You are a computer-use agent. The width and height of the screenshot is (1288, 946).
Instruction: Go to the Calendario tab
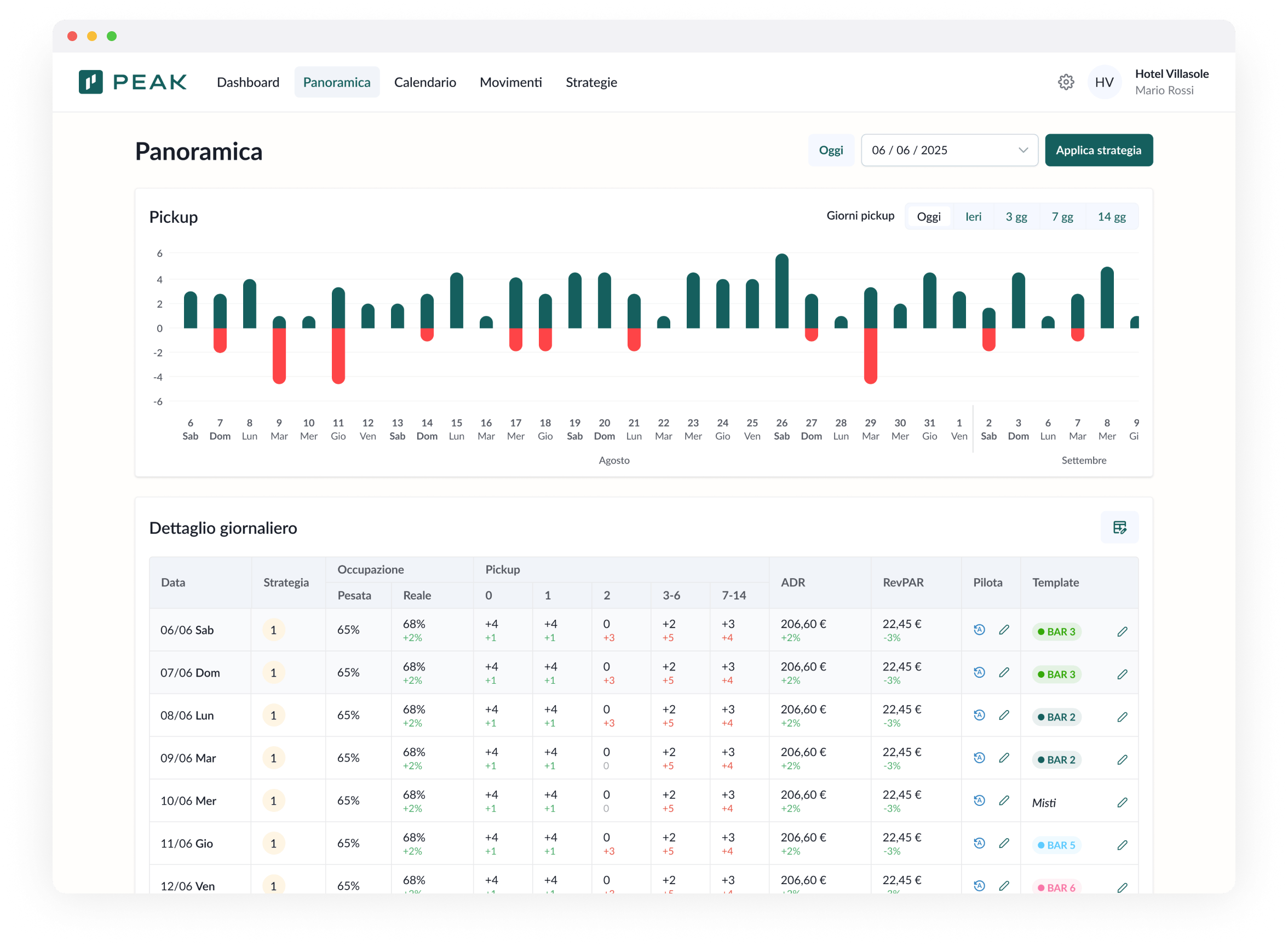[425, 82]
